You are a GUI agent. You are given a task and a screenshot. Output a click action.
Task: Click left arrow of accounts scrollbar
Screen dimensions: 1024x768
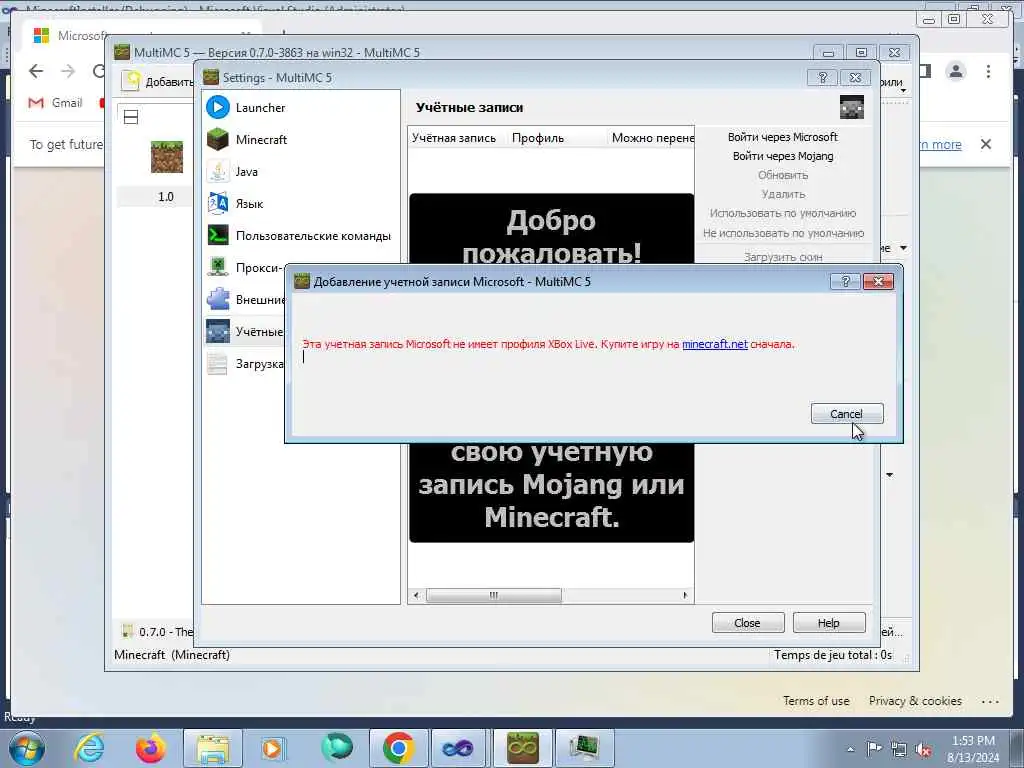coord(416,595)
